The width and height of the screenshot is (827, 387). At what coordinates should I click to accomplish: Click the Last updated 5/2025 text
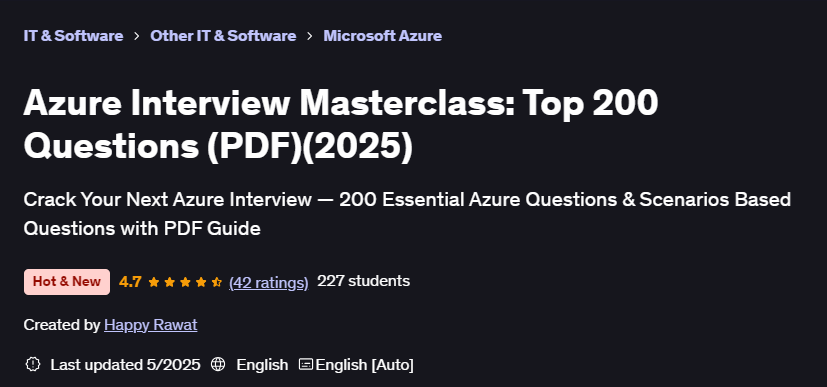(126, 364)
